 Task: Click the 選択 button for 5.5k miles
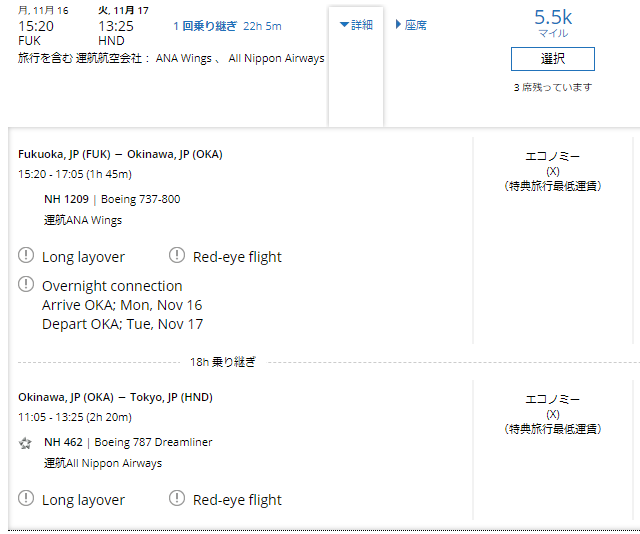pos(553,59)
